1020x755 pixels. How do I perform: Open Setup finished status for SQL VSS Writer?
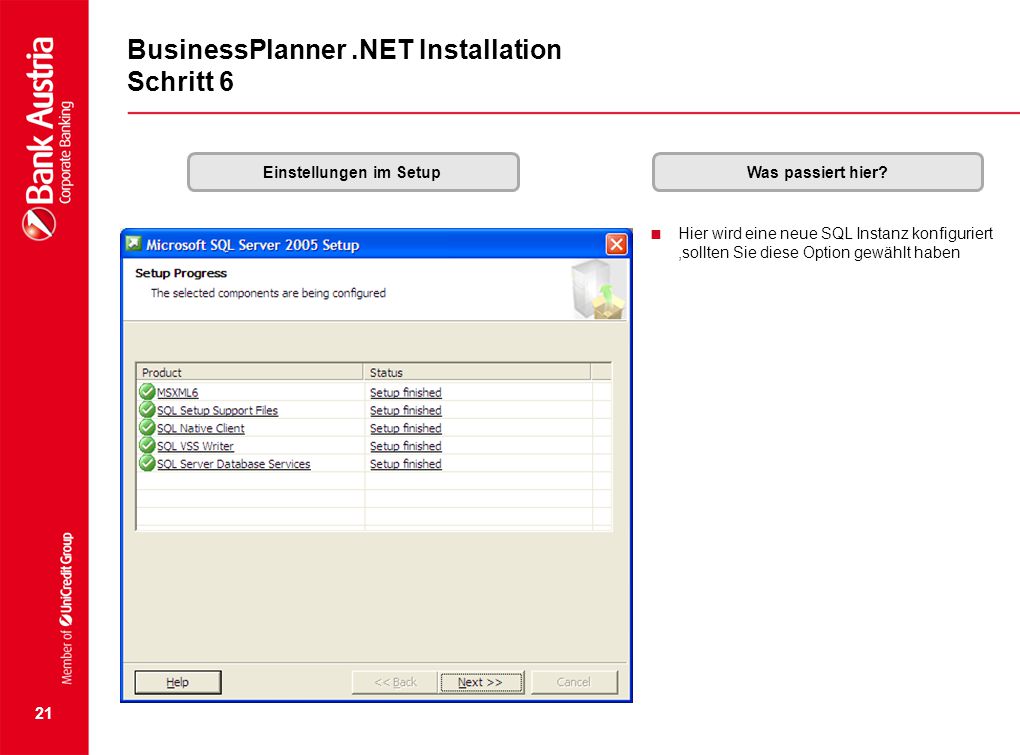point(406,446)
